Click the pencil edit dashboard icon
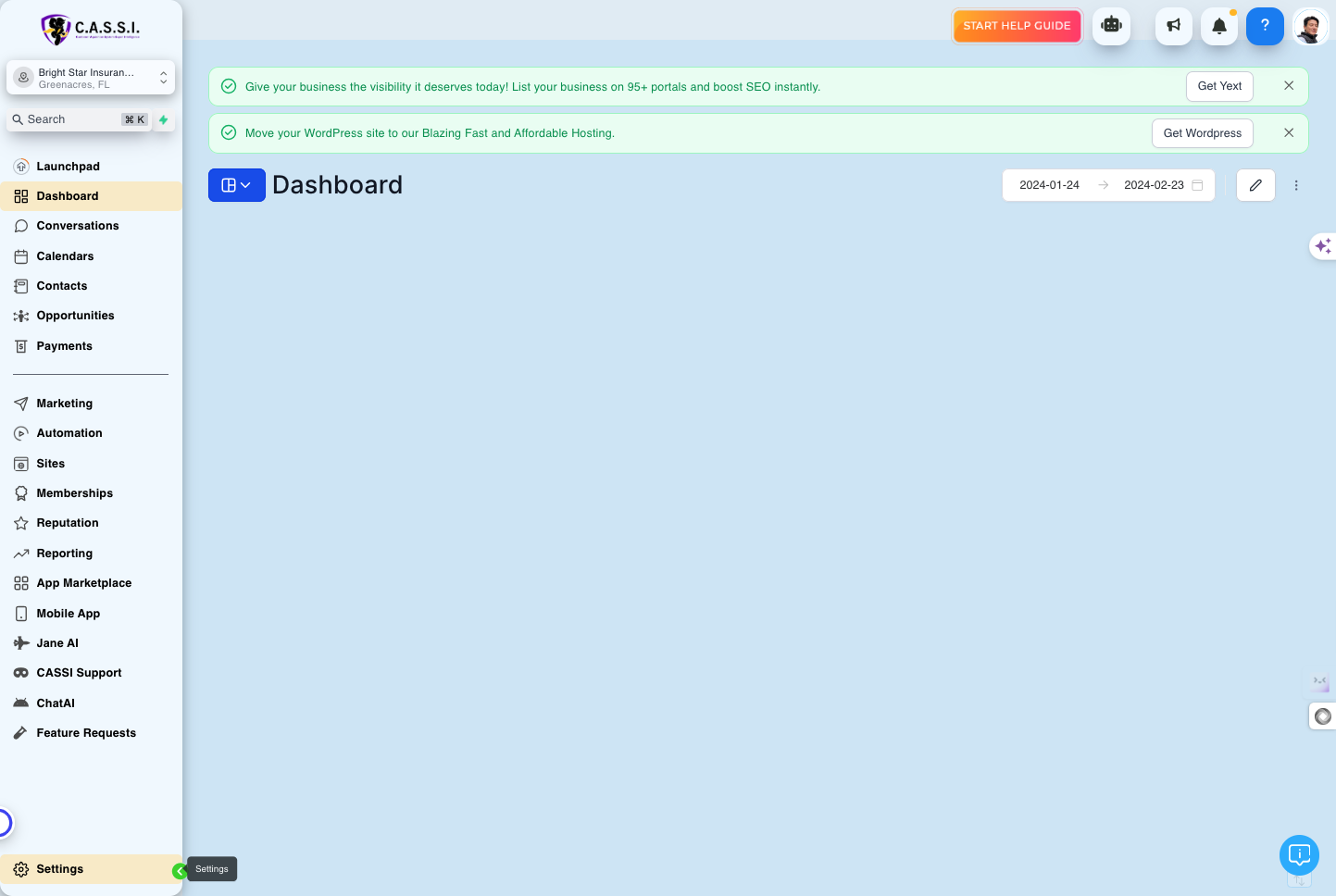1336x896 pixels. (1255, 185)
